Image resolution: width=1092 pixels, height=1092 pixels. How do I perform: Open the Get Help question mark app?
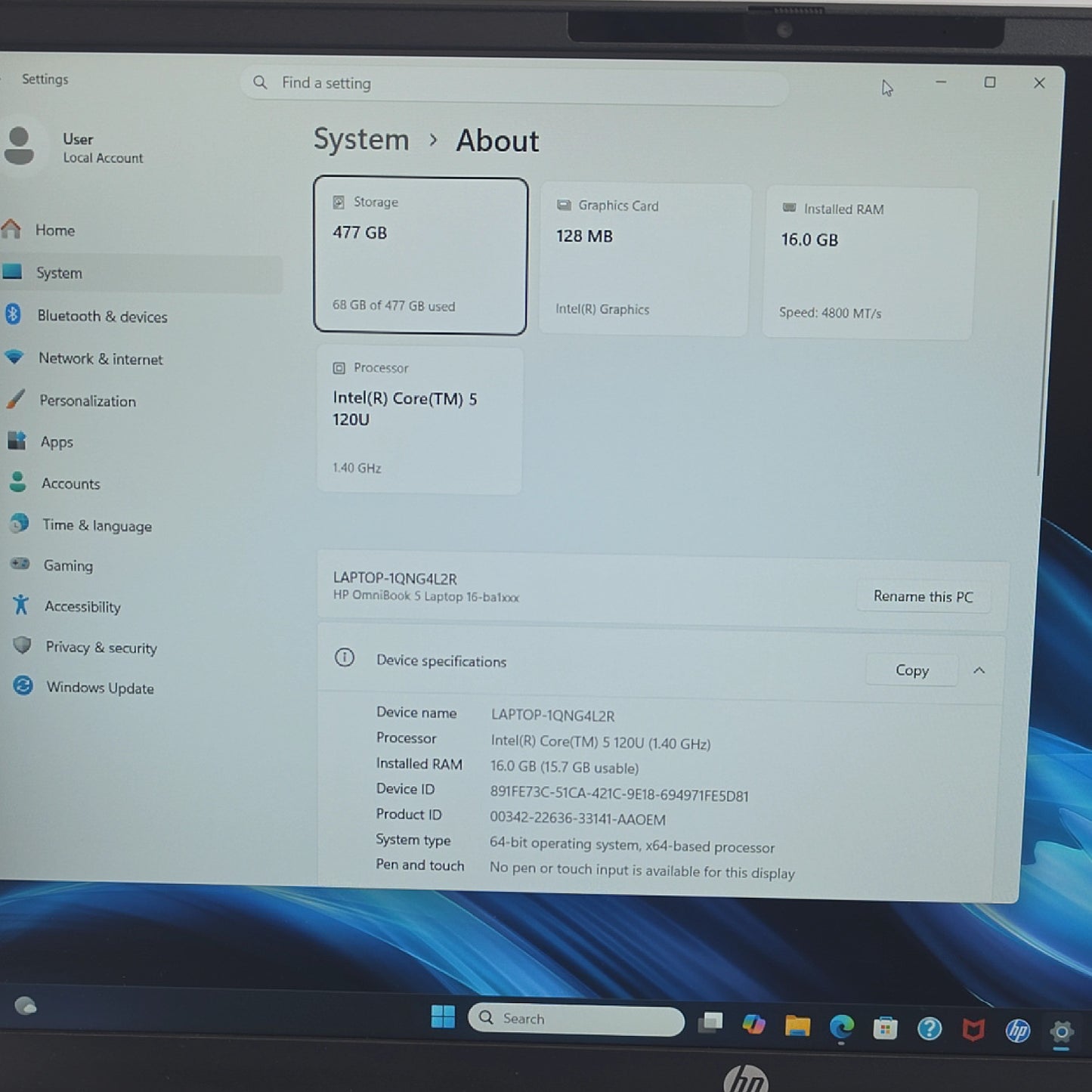point(930,1029)
